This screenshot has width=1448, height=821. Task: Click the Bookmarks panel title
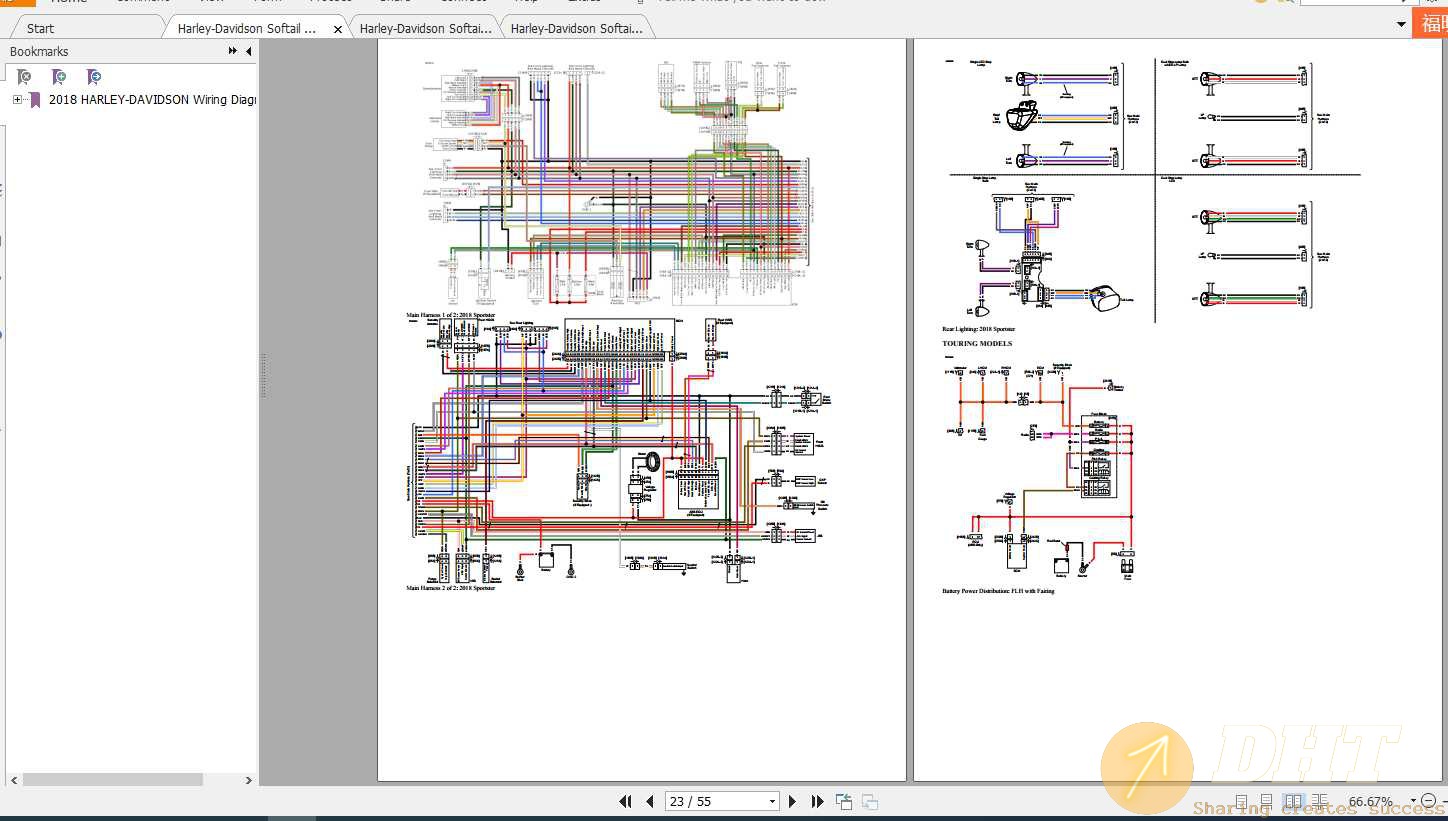pos(39,51)
